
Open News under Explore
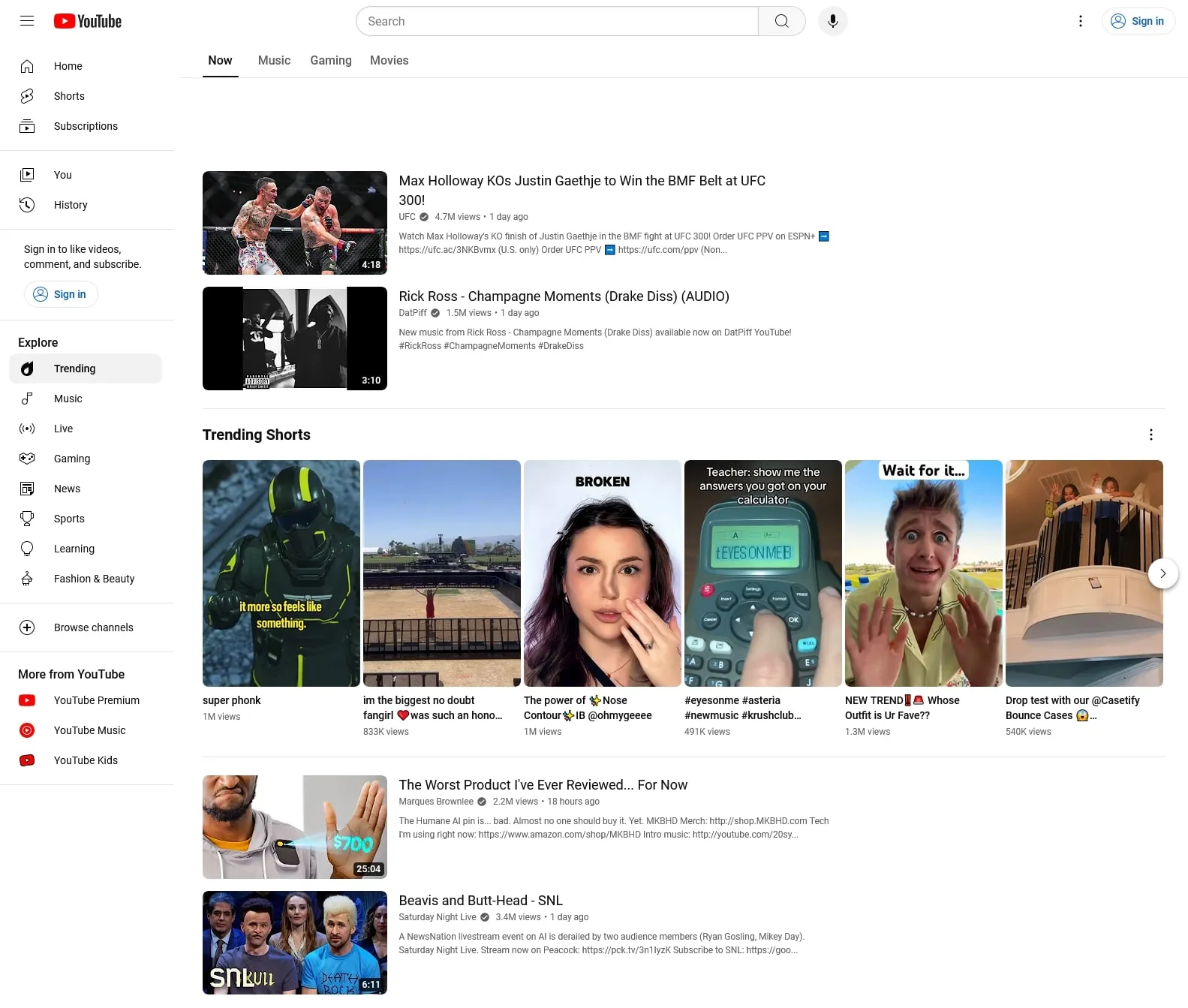(87, 489)
